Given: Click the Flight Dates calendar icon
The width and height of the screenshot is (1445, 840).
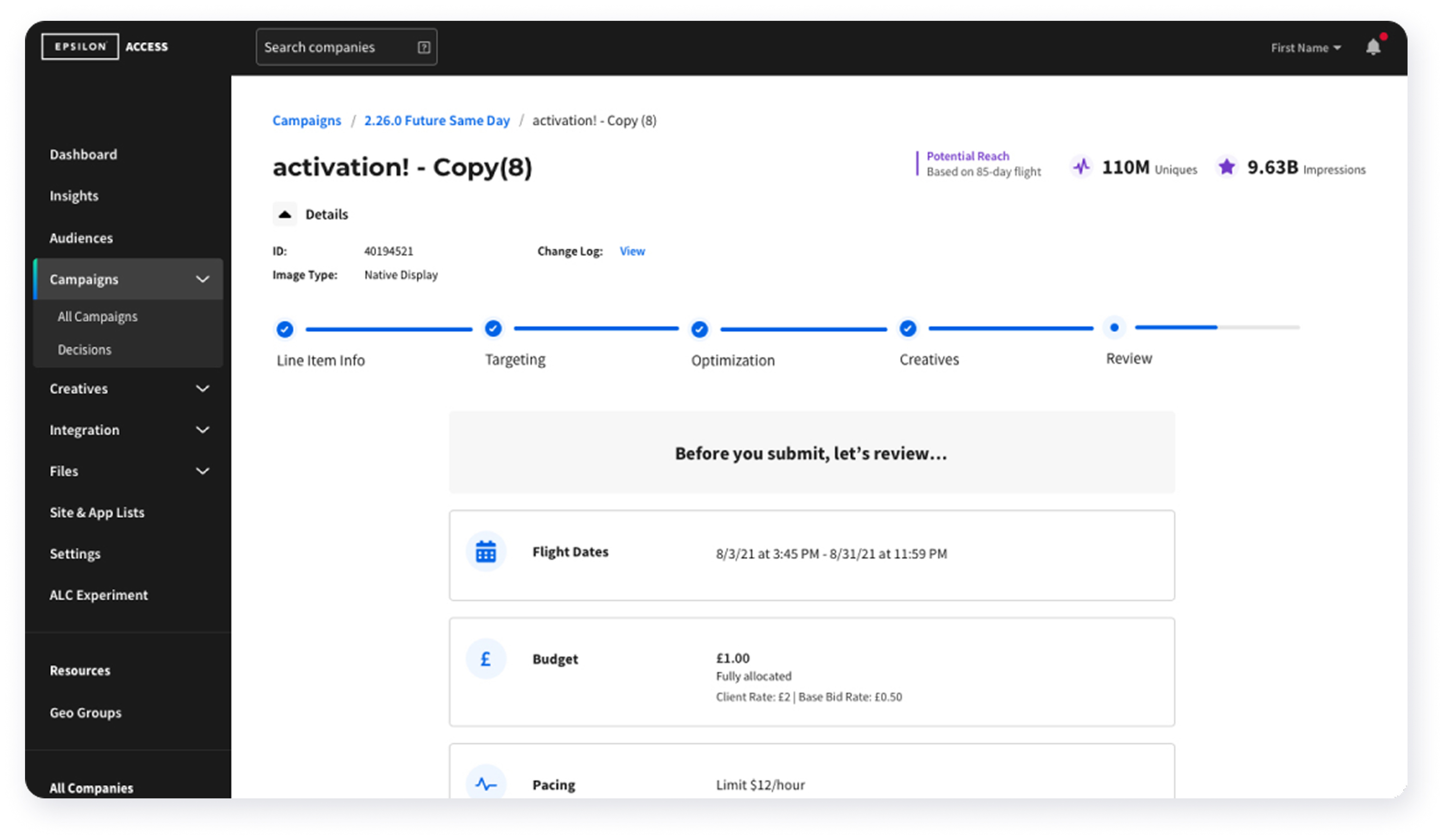Looking at the screenshot, I should [x=486, y=551].
